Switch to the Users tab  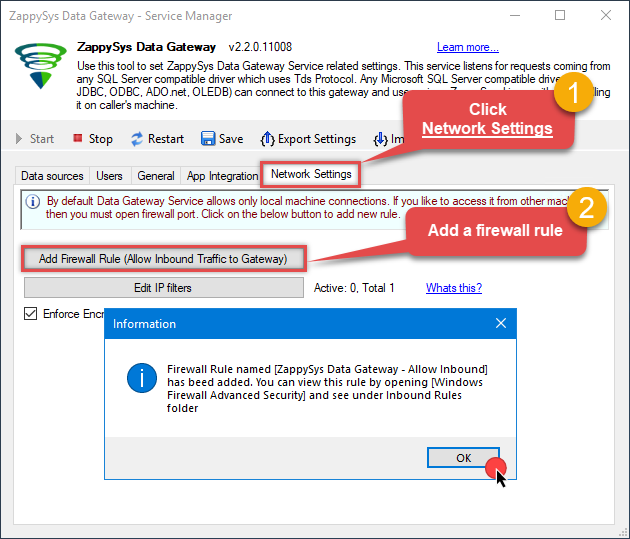109,176
